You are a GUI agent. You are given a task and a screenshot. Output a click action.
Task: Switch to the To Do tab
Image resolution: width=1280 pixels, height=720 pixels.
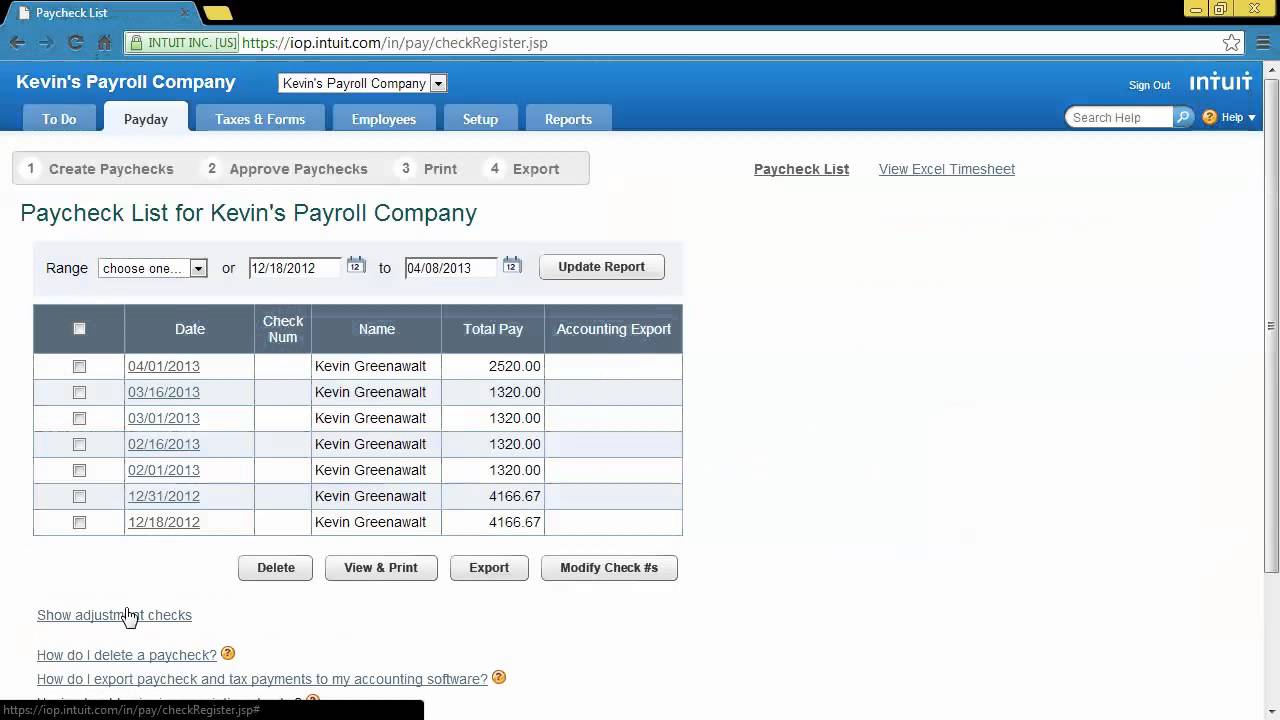coord(59,118)
